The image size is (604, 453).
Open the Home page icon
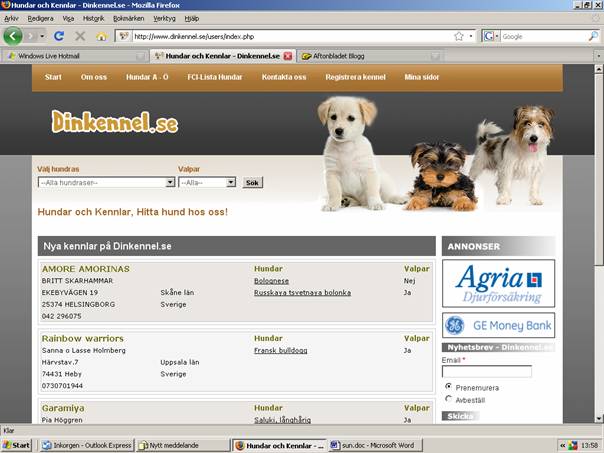click(102, 36)
